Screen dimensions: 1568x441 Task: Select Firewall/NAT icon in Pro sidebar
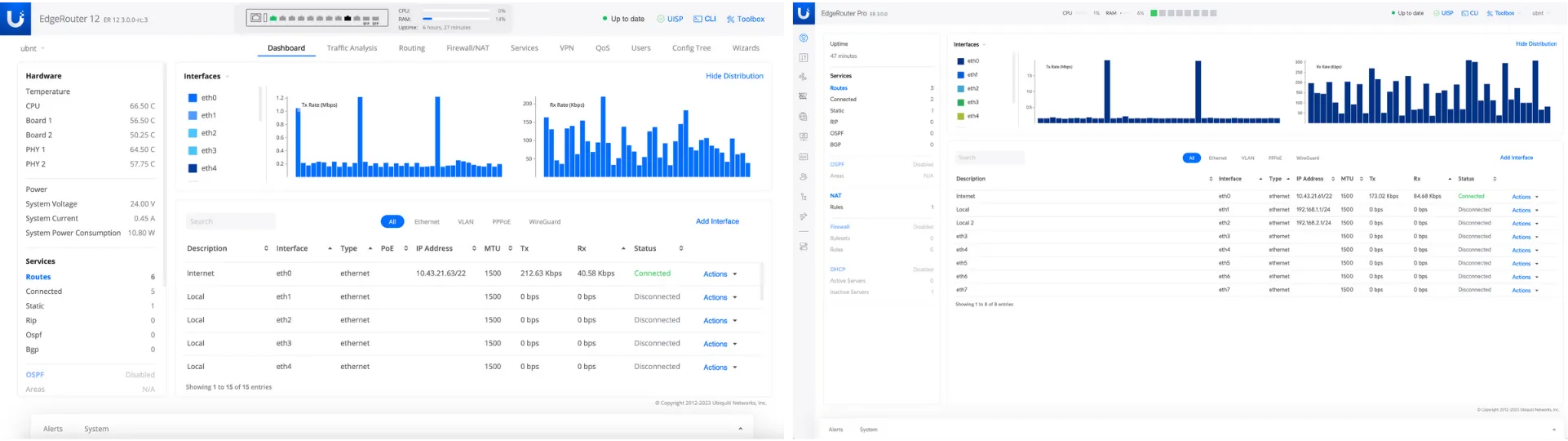pyautogui.click(x=804, y=96)
